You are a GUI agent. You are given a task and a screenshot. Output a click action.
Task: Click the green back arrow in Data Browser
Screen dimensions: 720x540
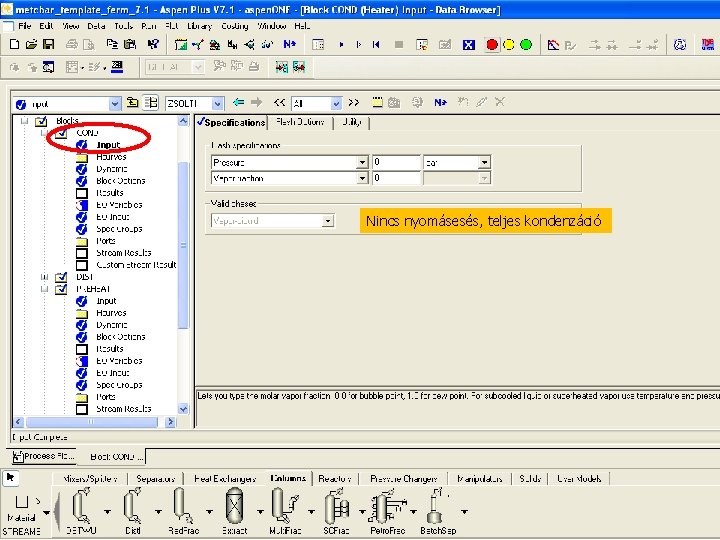239,103
